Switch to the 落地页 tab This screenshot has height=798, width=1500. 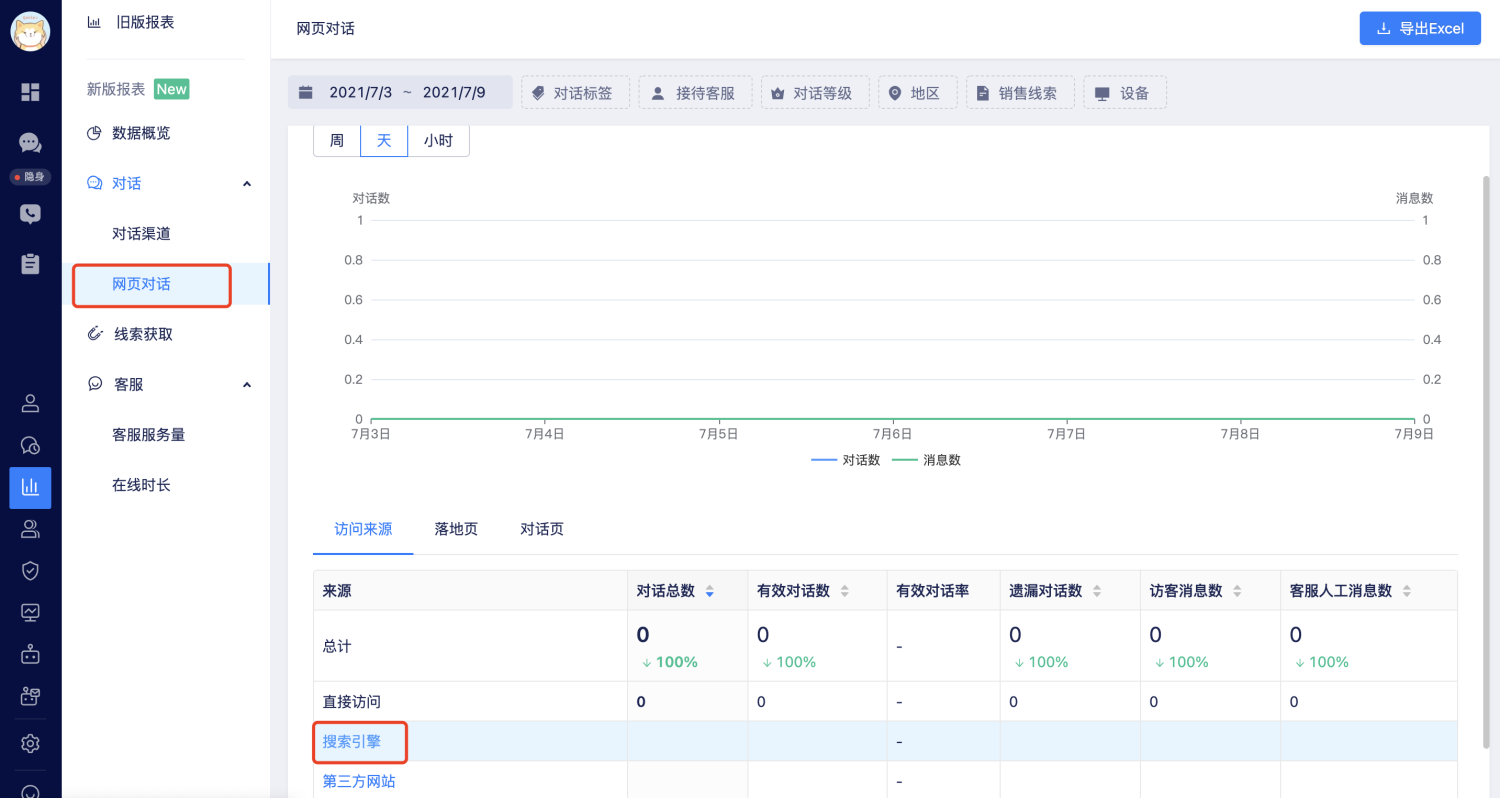click(456, 529)
